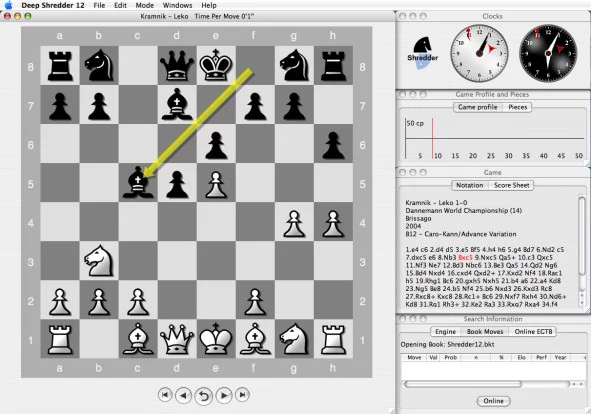Jump to the start of the game
591x414 pixels.
[165, 395]
